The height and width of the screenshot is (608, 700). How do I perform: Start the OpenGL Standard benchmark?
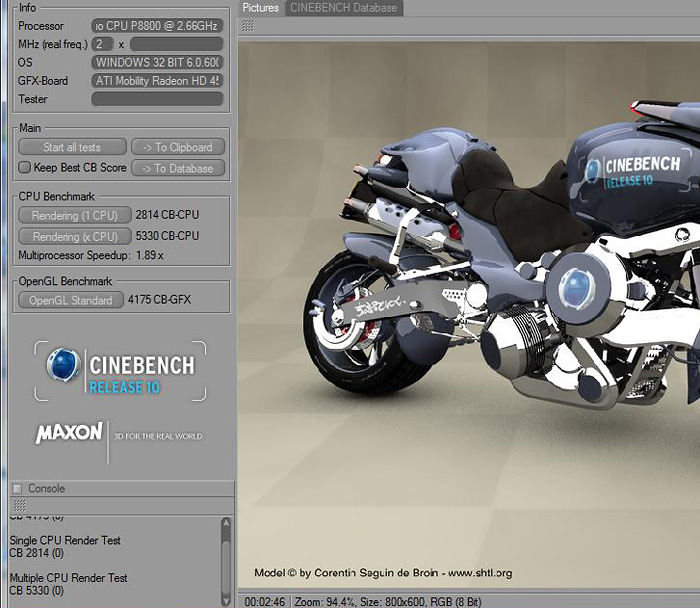pos(71,300)
